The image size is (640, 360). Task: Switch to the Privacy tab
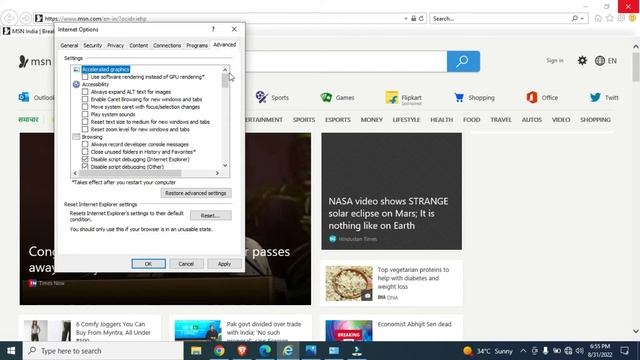[116, 45]
